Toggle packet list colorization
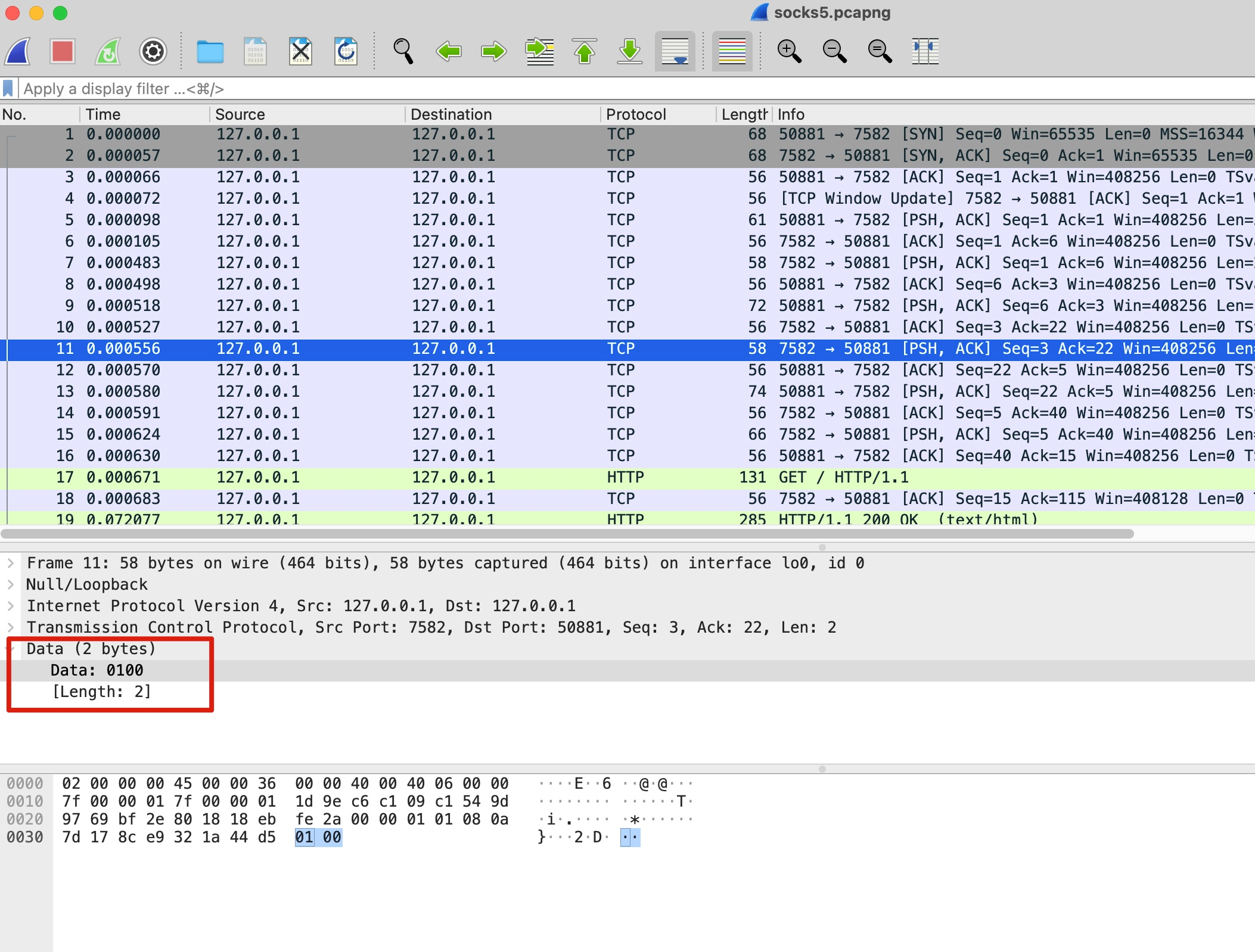 pos(732,52)
